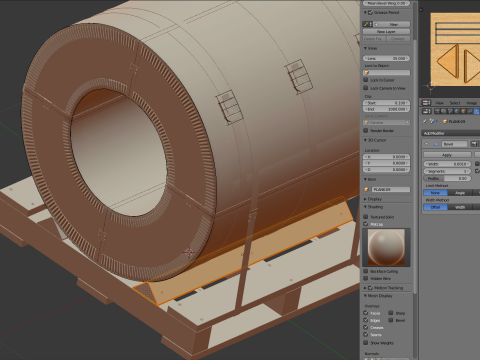Expand the Display panel

pos(365,199)
